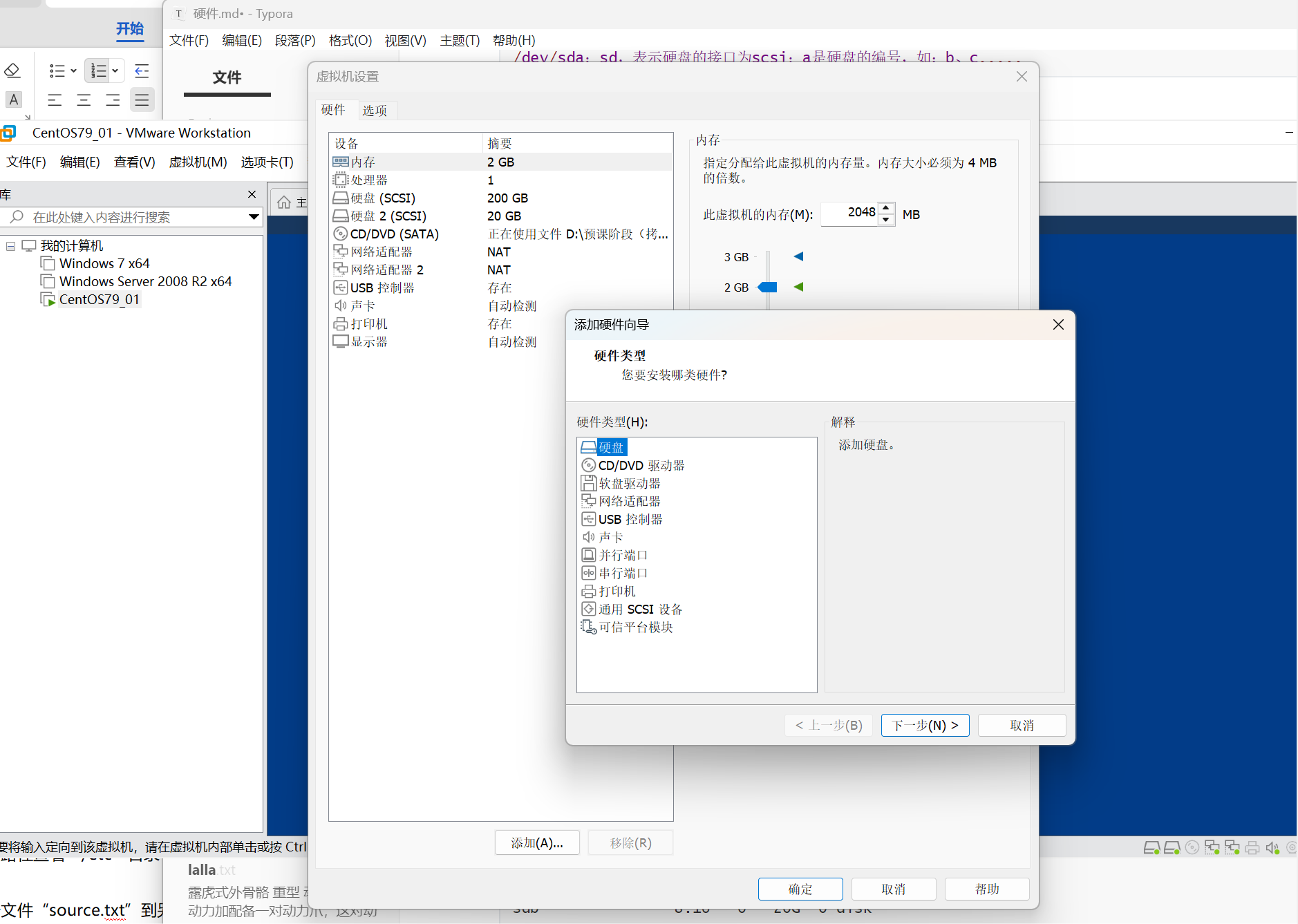Open Typora 主题(T) menu
Screen dimensions: 1298x924
point(460,40)
